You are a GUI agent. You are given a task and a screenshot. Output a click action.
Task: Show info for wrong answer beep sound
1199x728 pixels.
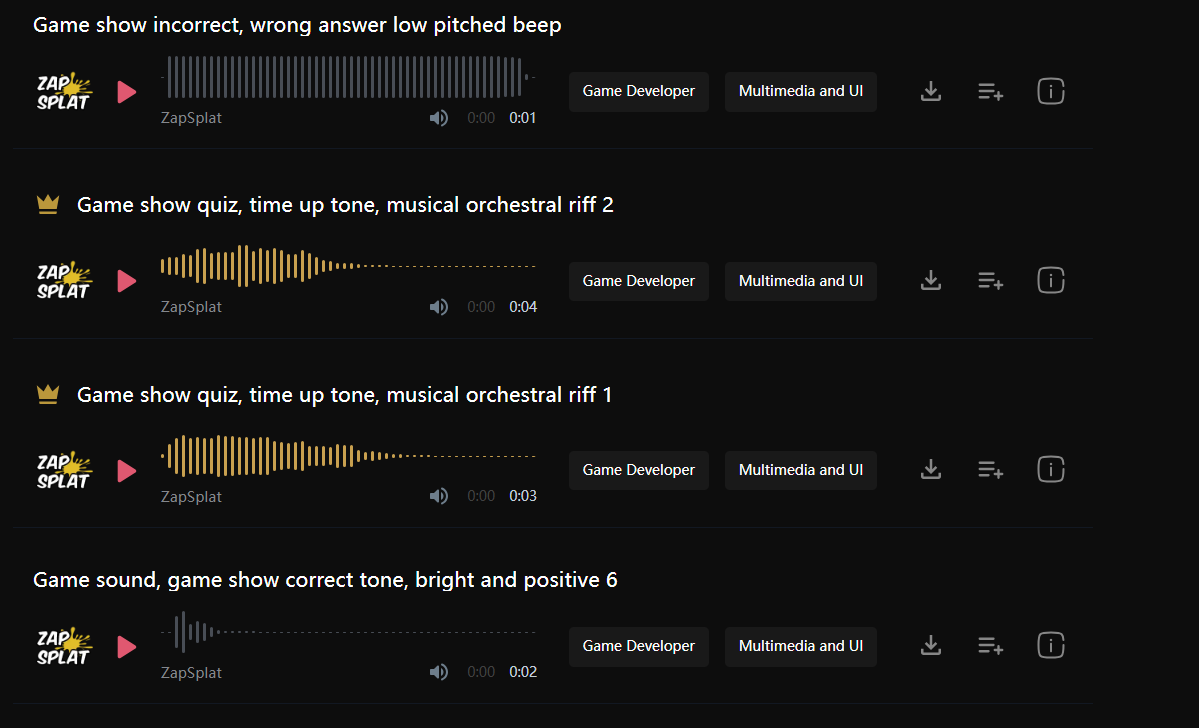click(x=1051, y=92)
